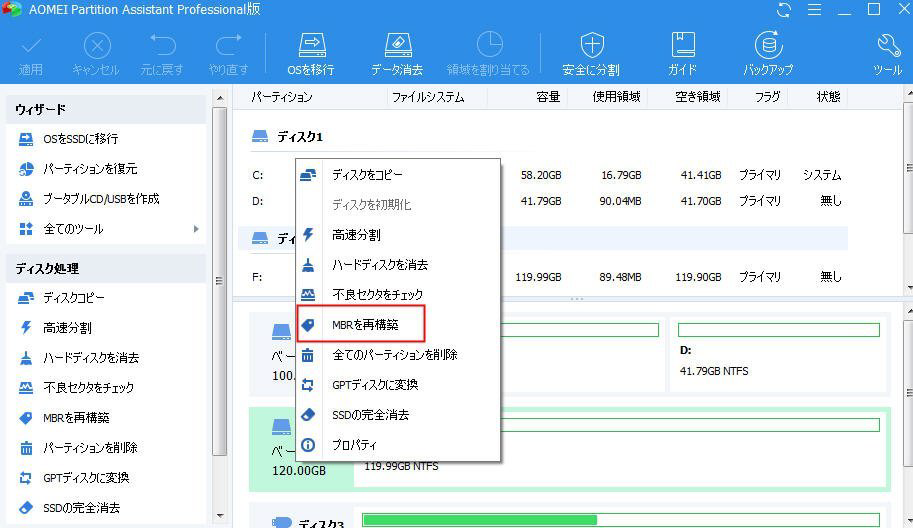Click the 適用 (Apply) toolbar icon
Viewport: 913px width, 528px height.
(x=30, y=55)
